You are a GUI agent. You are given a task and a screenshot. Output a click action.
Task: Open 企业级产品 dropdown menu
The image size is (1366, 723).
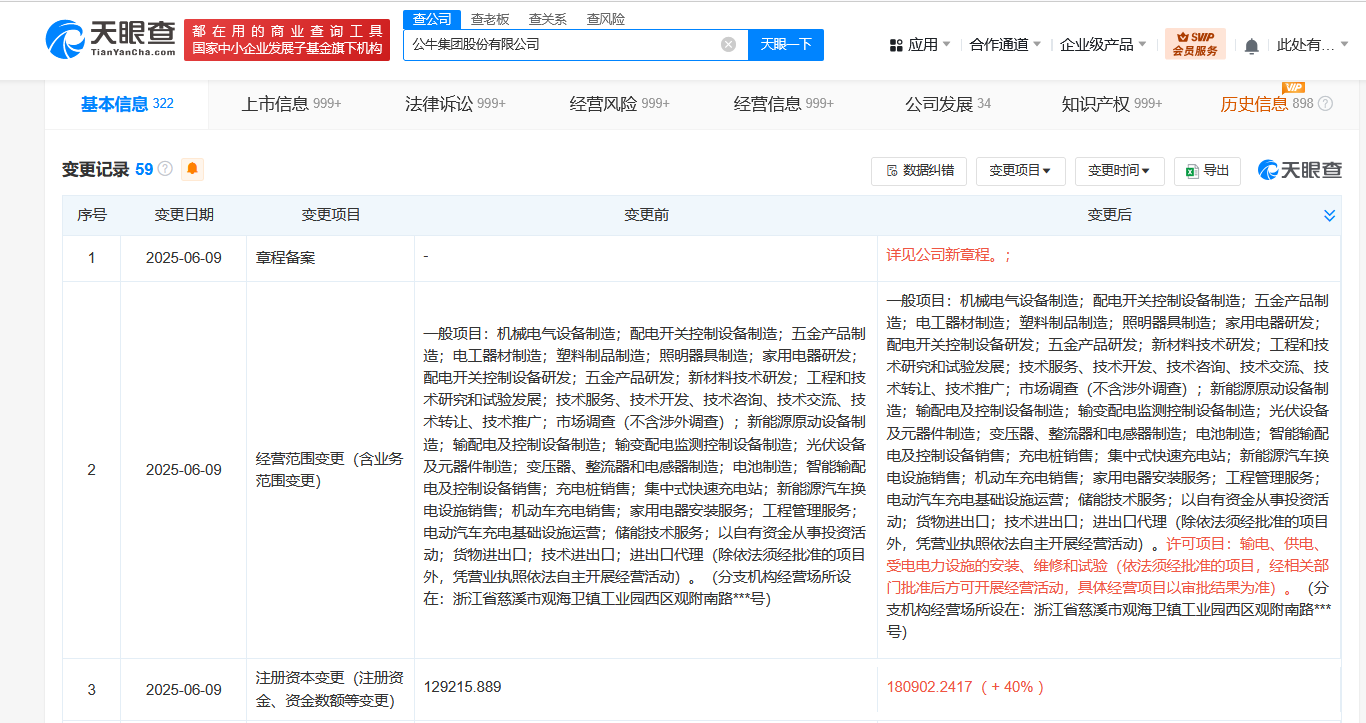[x=1104, y=45]
